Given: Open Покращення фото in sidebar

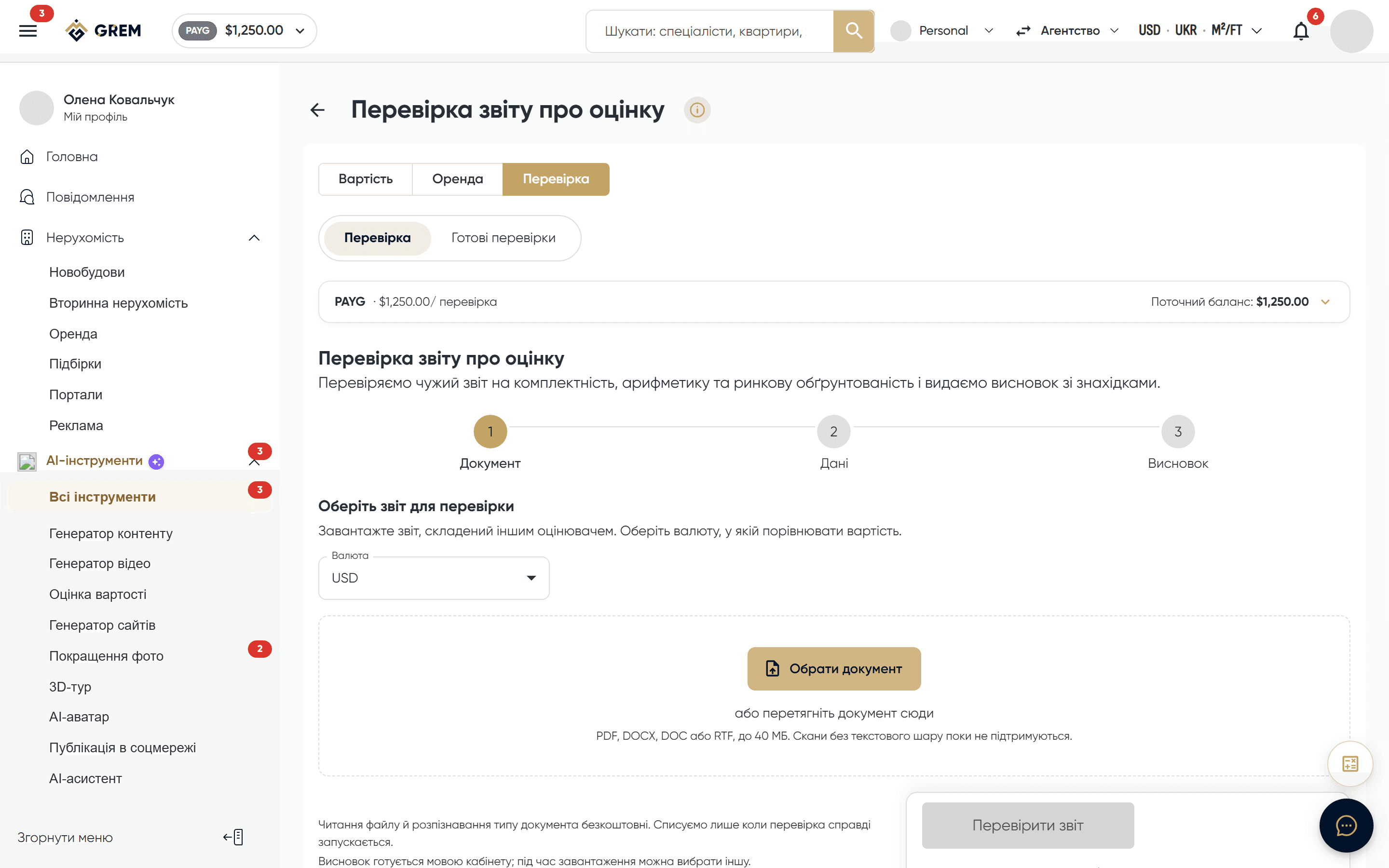Looking at the screenshot, I should click(106, 656).
